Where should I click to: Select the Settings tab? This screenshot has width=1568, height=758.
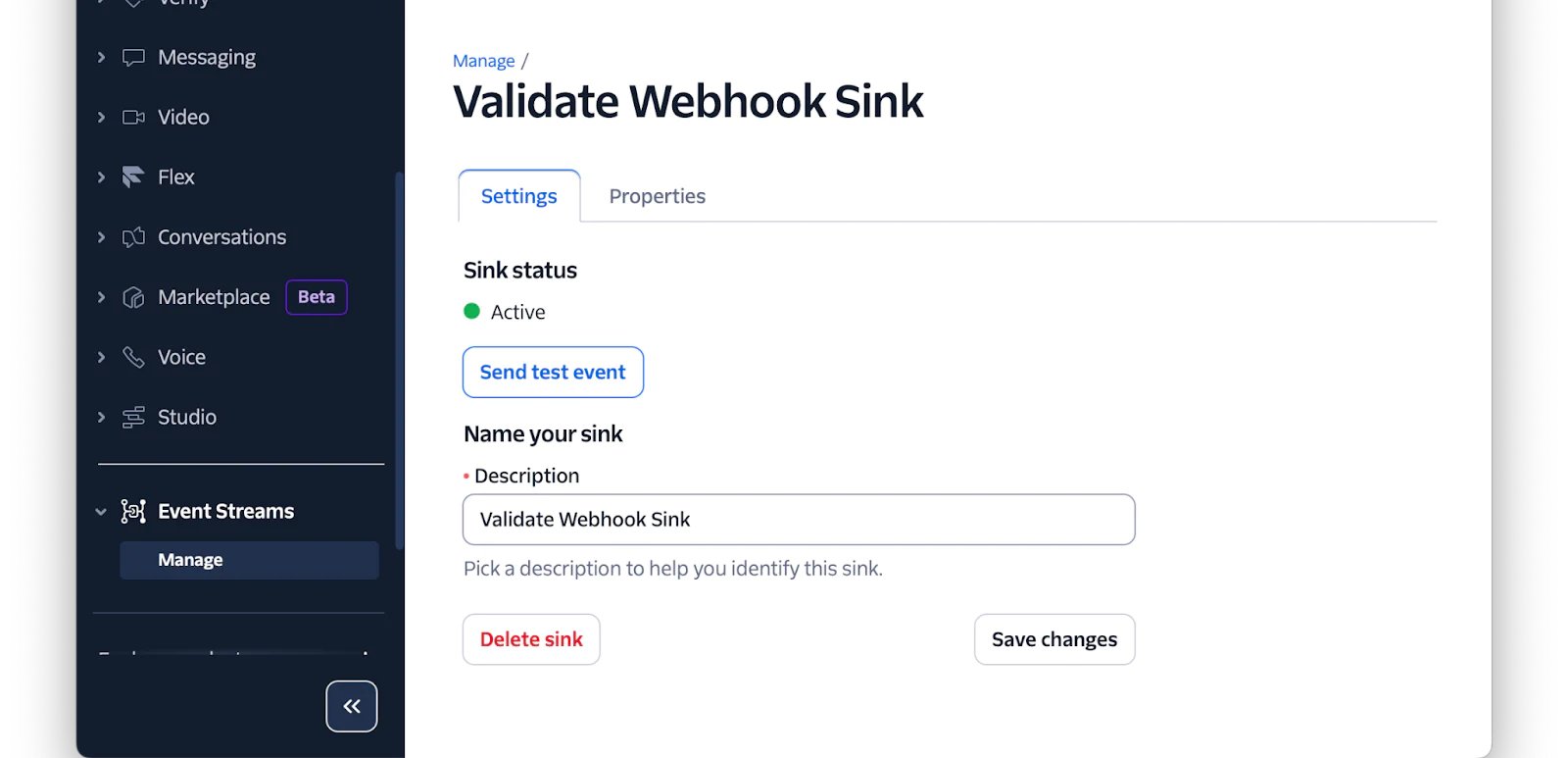pyautogui.click(x=519, y=196)
